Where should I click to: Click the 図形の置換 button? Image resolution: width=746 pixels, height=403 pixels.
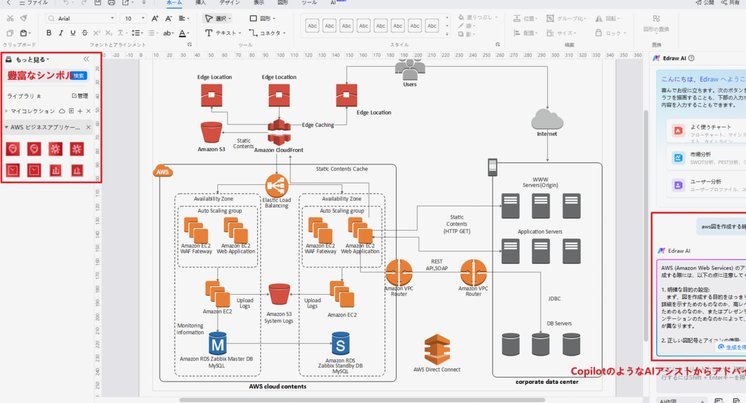coord(657,24)
